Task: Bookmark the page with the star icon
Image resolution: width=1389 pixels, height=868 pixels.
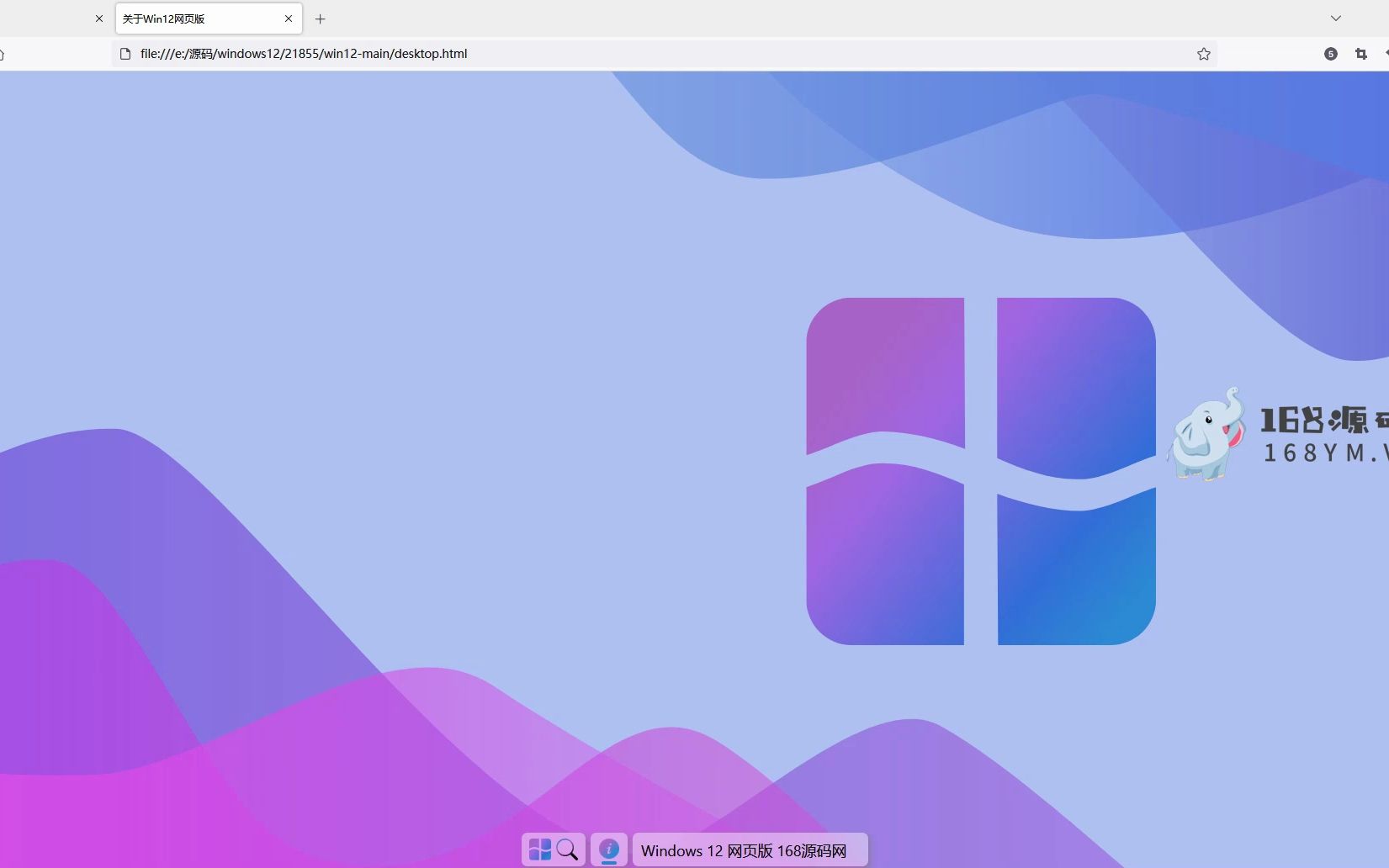Action: pyautogui.click(x=1203, y=54)
